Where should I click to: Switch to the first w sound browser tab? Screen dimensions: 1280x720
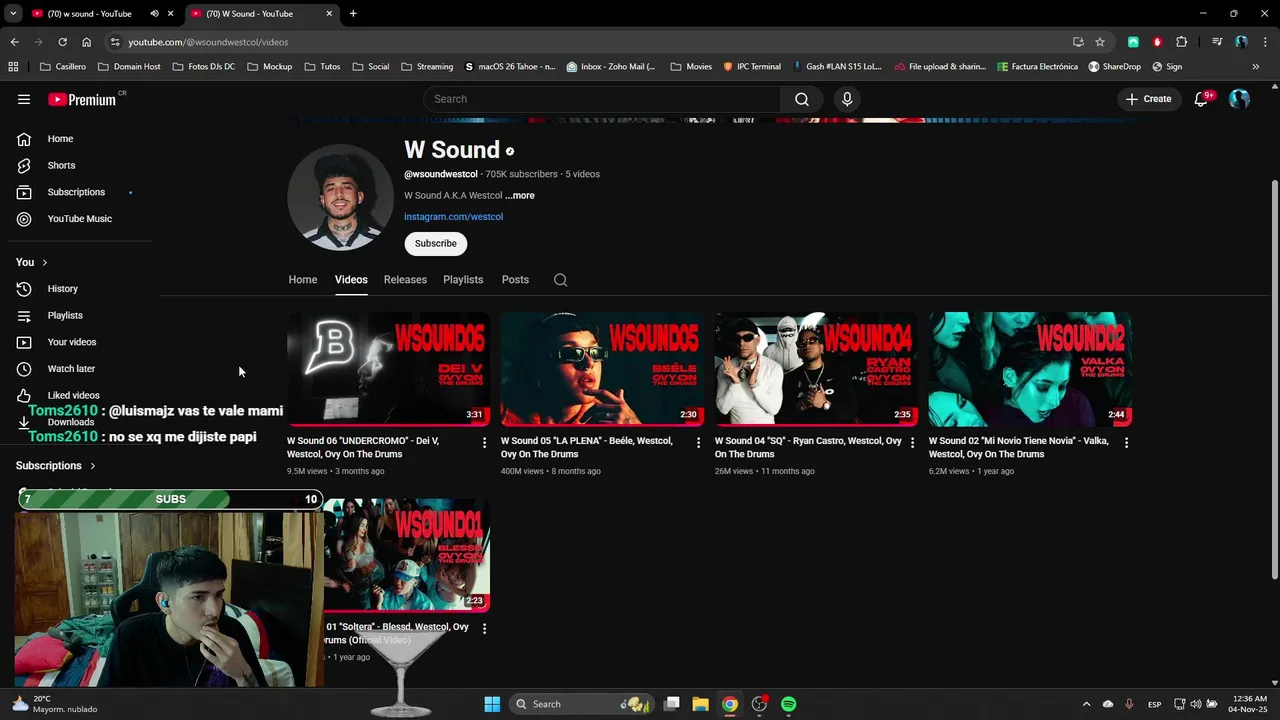tap(90, 14)
